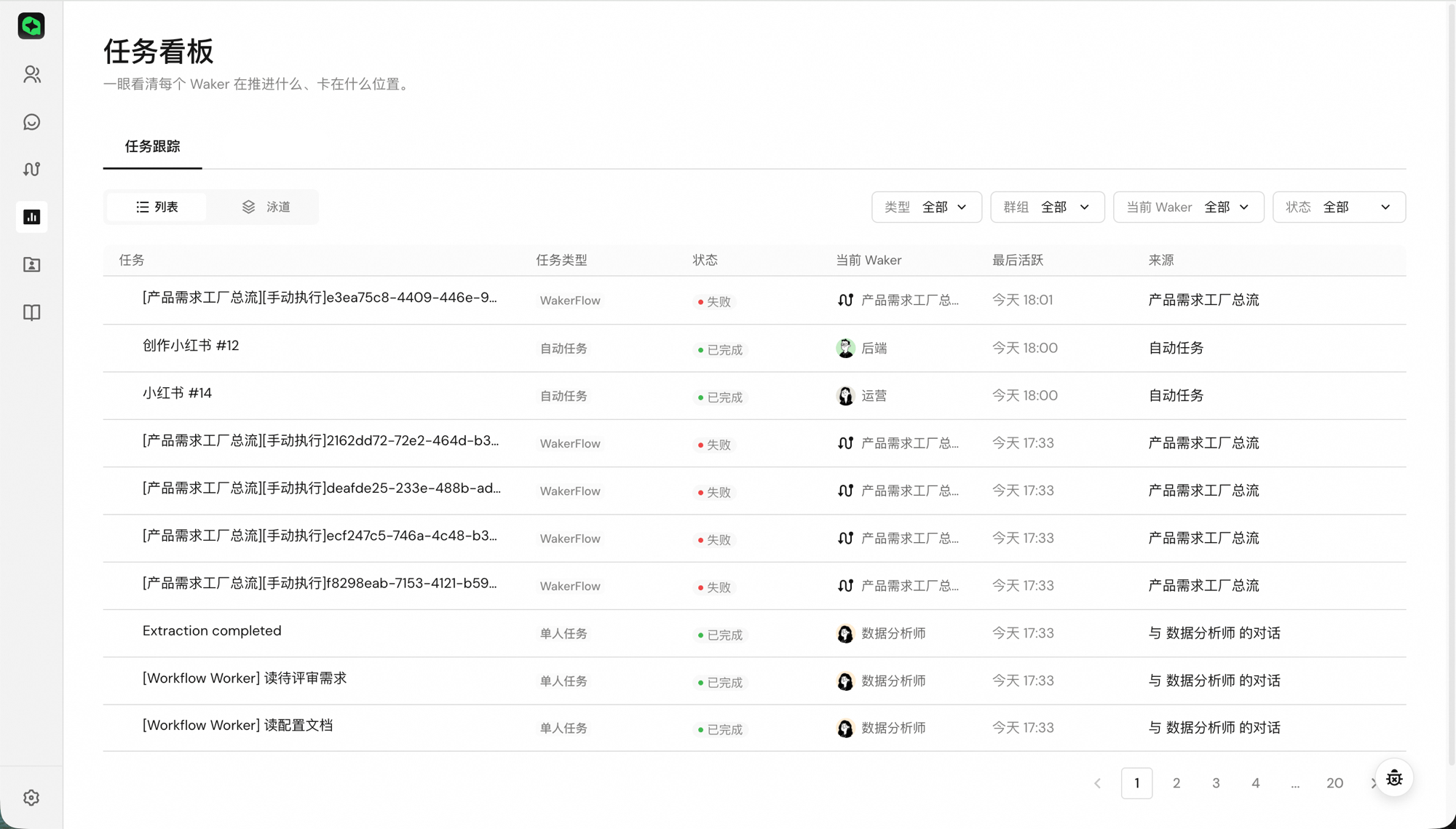Screen dimensions: 1456x829
Task: Open the task ending in deafde25-233e-488b-ad...
Action: click(x=322, y=488)
